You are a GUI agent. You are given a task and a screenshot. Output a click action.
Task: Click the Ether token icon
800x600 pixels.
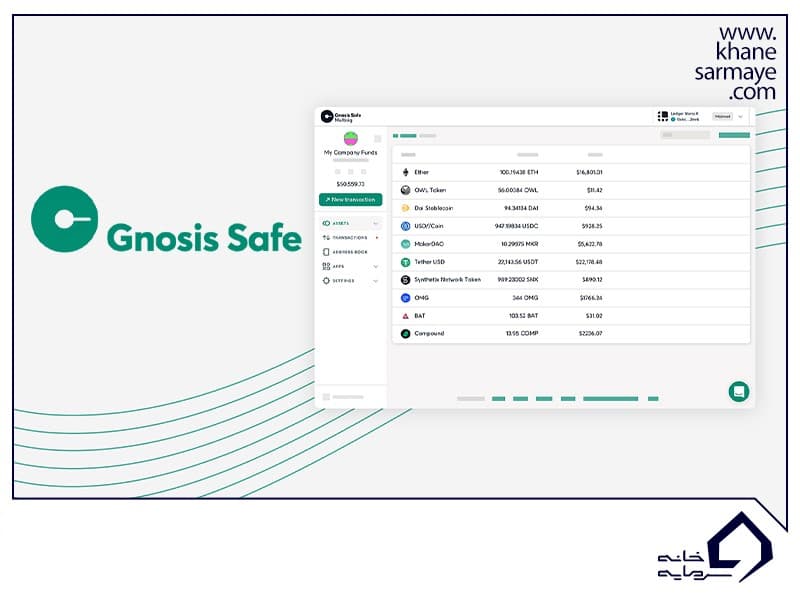(406, 172)
